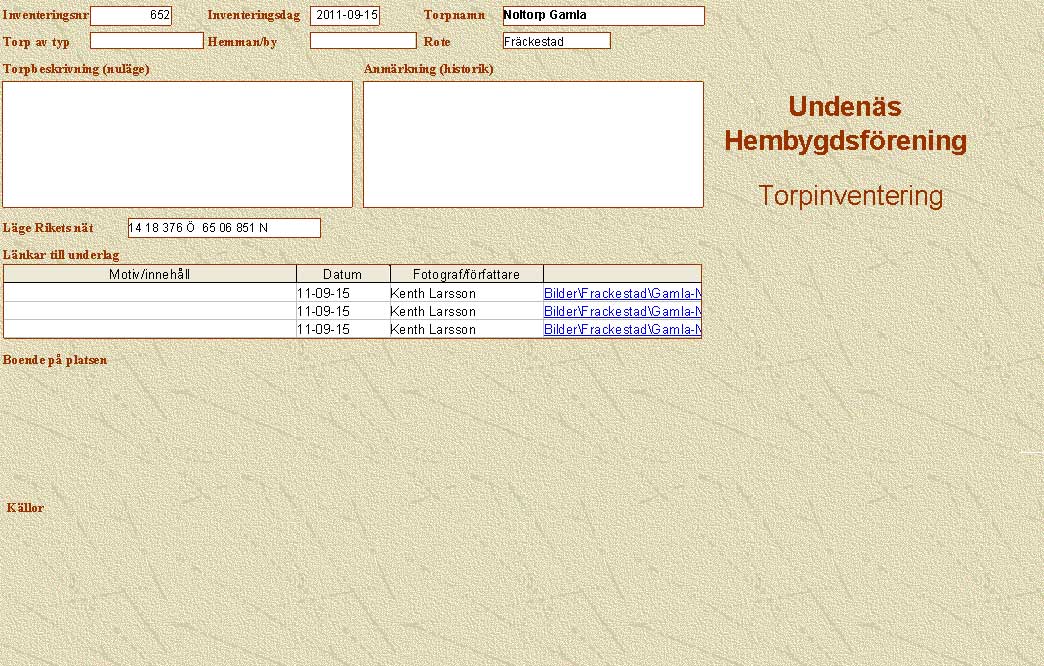Click the Inventeringsnr field showing 652
1044x666 pixels.
click(131, 16)
